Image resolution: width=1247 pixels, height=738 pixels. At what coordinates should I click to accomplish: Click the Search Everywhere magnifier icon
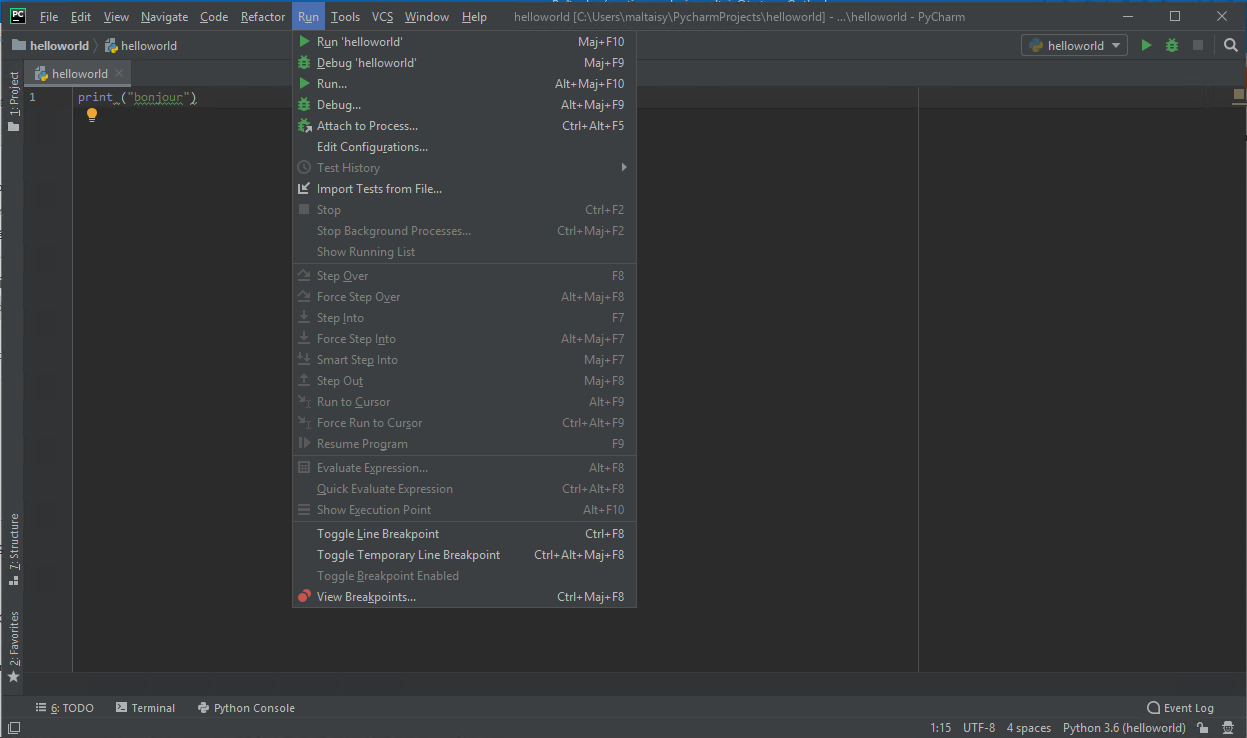(1231, 45)
